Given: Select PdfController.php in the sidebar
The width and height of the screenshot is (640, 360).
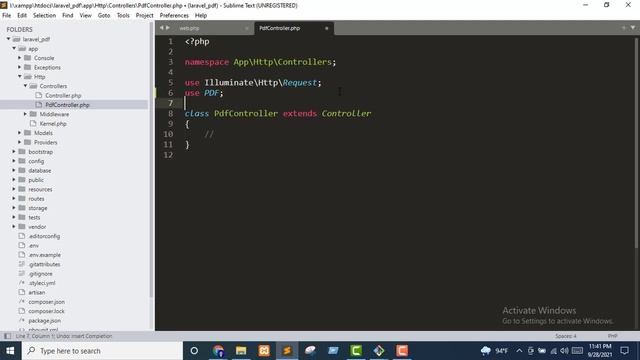Looking at the screenshot, I should point(67,105).
